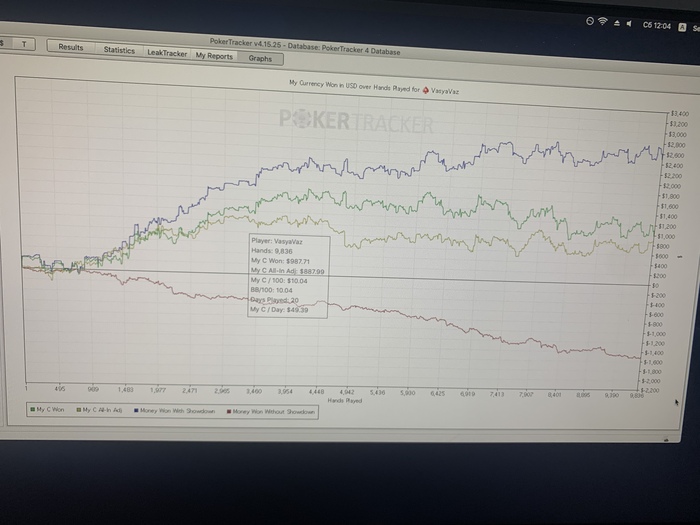700x525 pixels.
Task: Click the blue Money Won With Showdown swatch
Action: tap(137, 410)
